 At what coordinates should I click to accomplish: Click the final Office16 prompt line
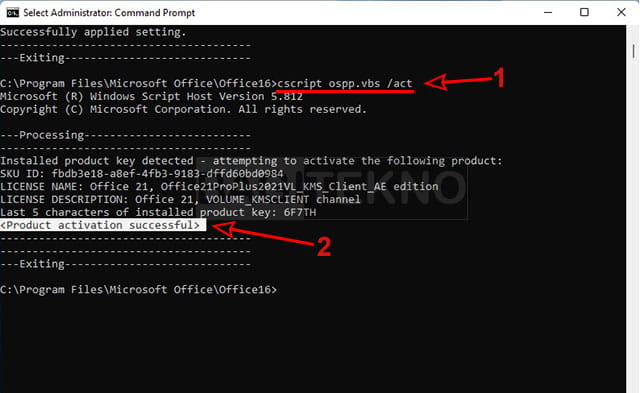[x=138, y=290]
